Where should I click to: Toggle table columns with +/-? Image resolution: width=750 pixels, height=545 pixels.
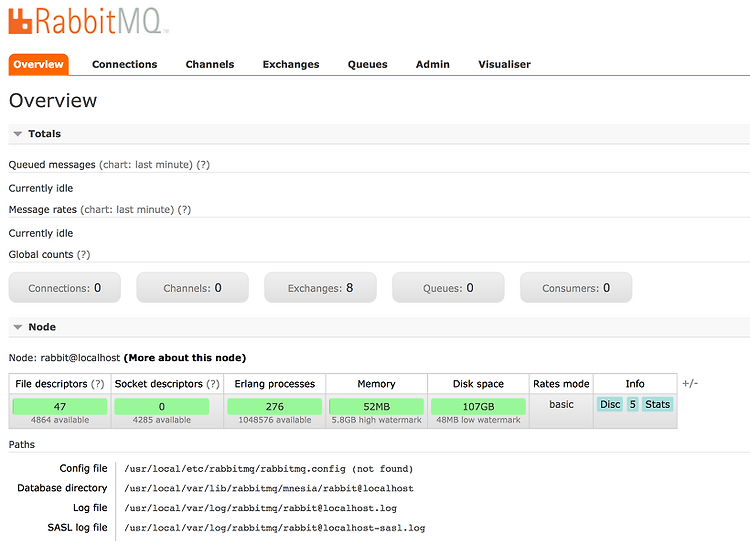(x=690, y=383)
